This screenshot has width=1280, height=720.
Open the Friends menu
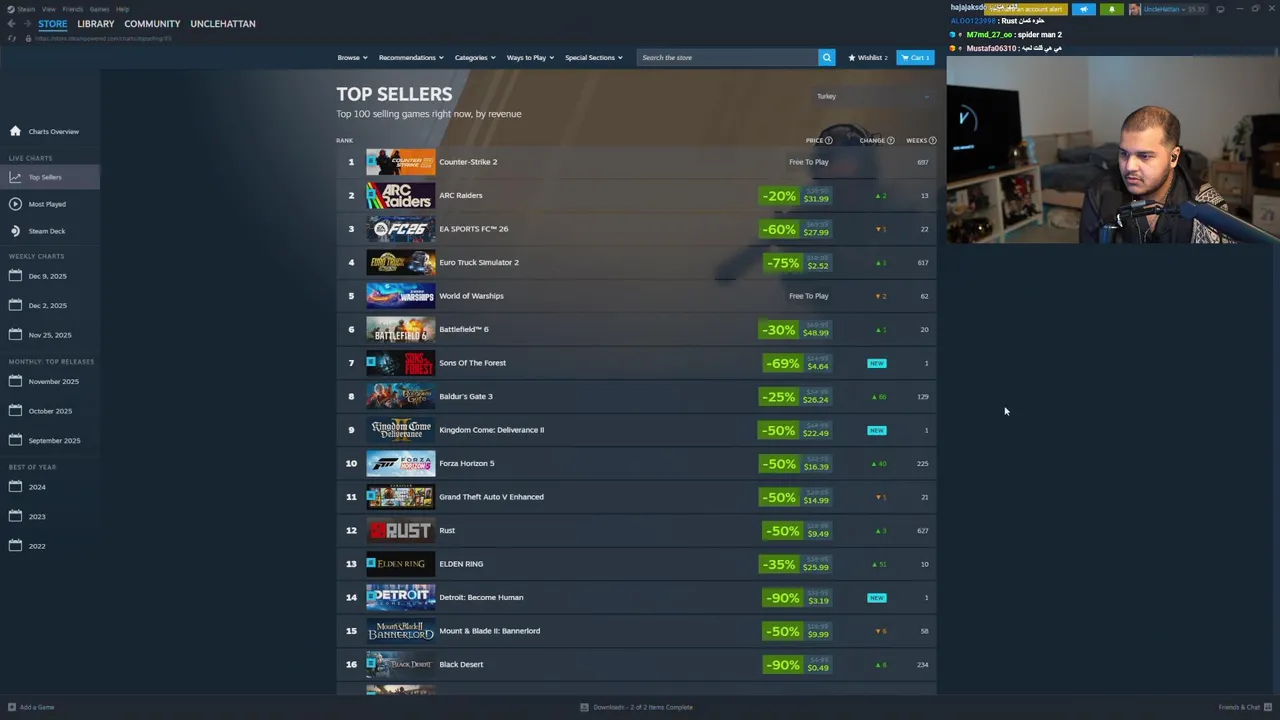pos(73,9)
